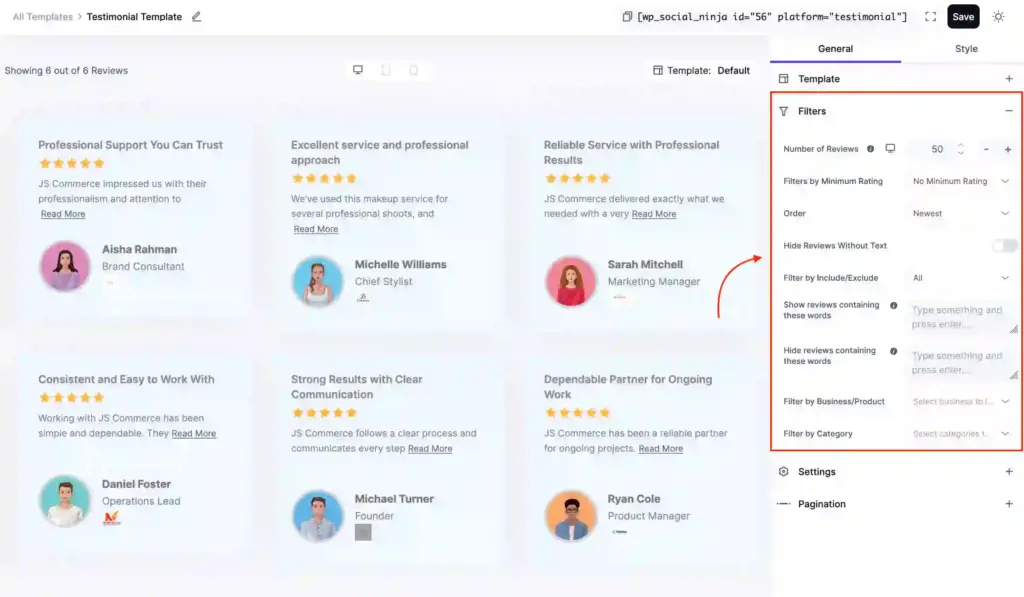Rename the template using the pencil icon
The image size is (1024, 597).
tap(196, 16)
